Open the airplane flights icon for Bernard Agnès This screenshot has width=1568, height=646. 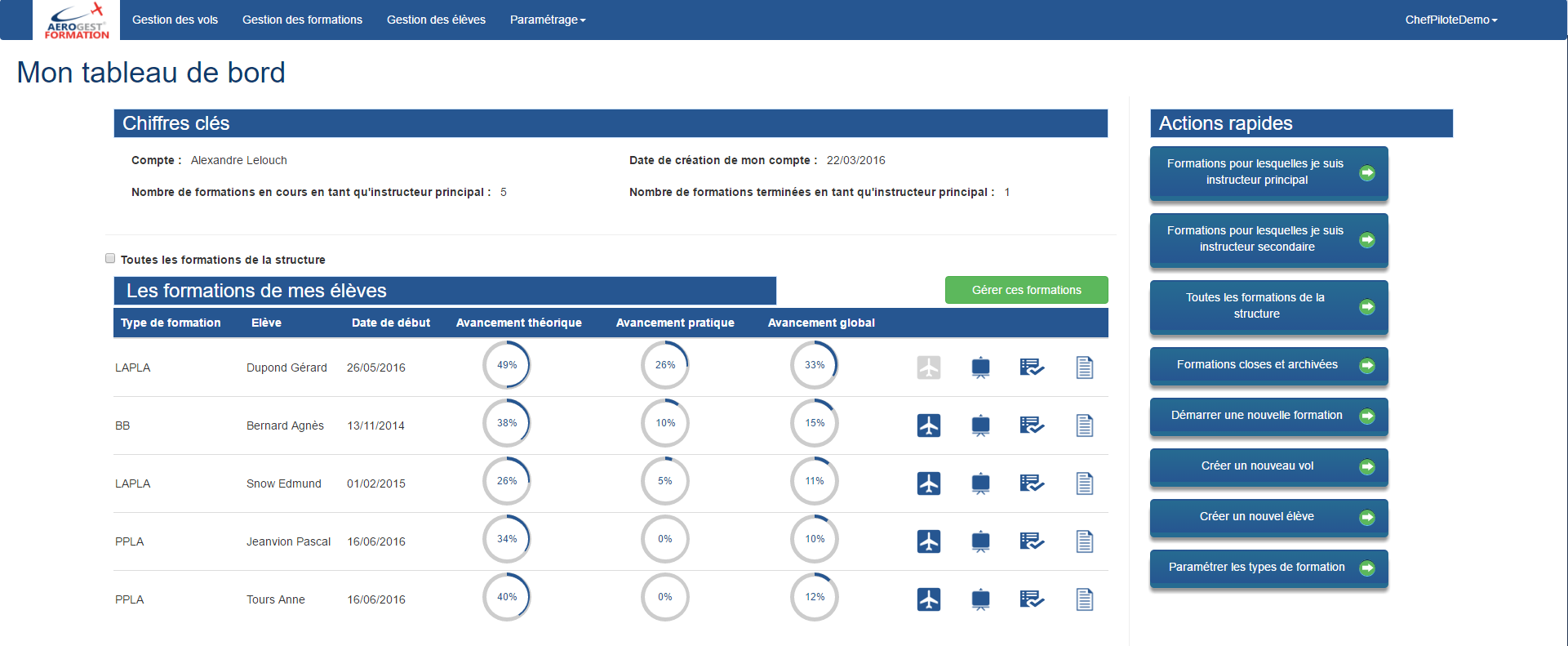pos(929,425)
